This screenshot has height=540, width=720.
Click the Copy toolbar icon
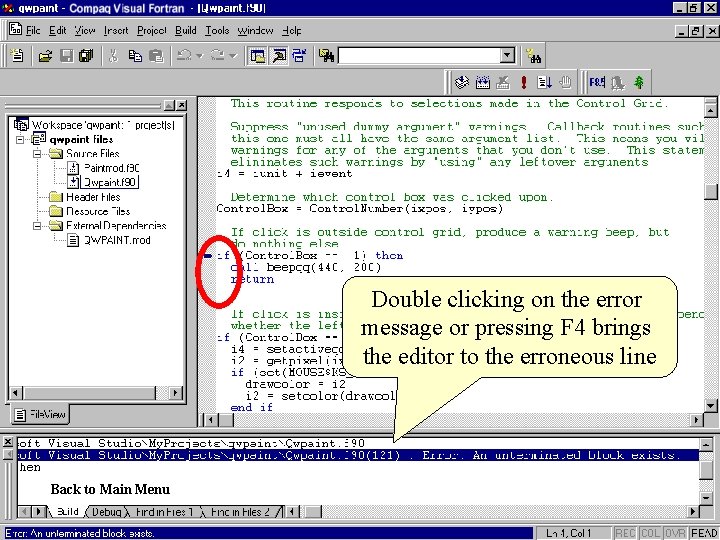click(135, 56)
